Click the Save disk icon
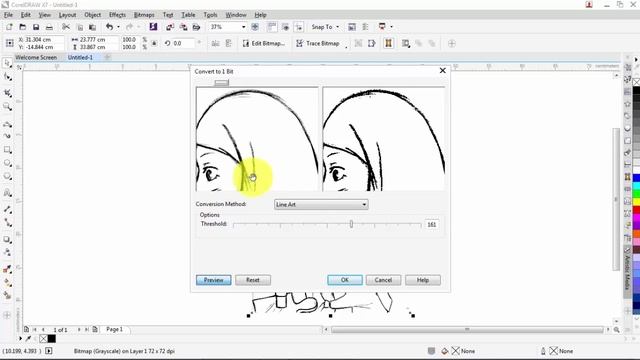640x360 pixels. click(36, 27)
